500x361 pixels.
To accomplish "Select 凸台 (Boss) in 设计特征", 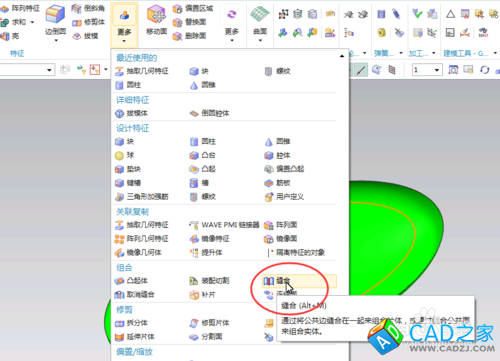I will 203,155.
